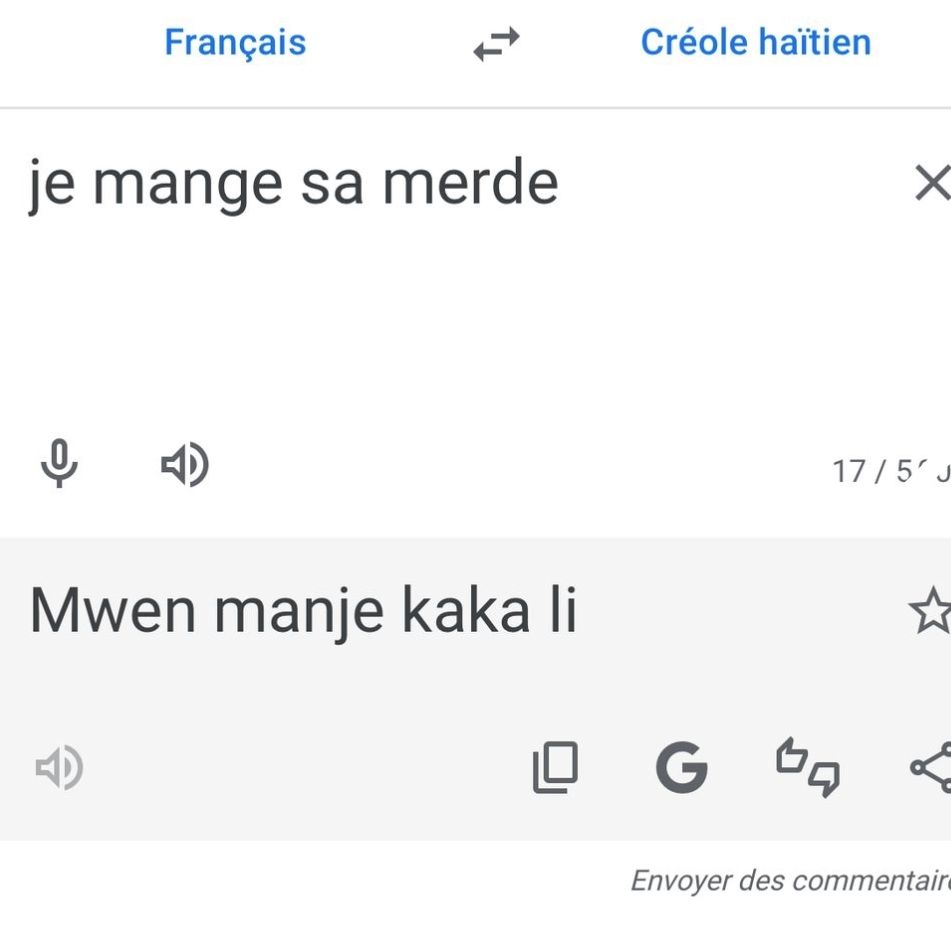
Task: Rate the translation with thumbs down
Action: pyautogui.click(x=825, y=779)
